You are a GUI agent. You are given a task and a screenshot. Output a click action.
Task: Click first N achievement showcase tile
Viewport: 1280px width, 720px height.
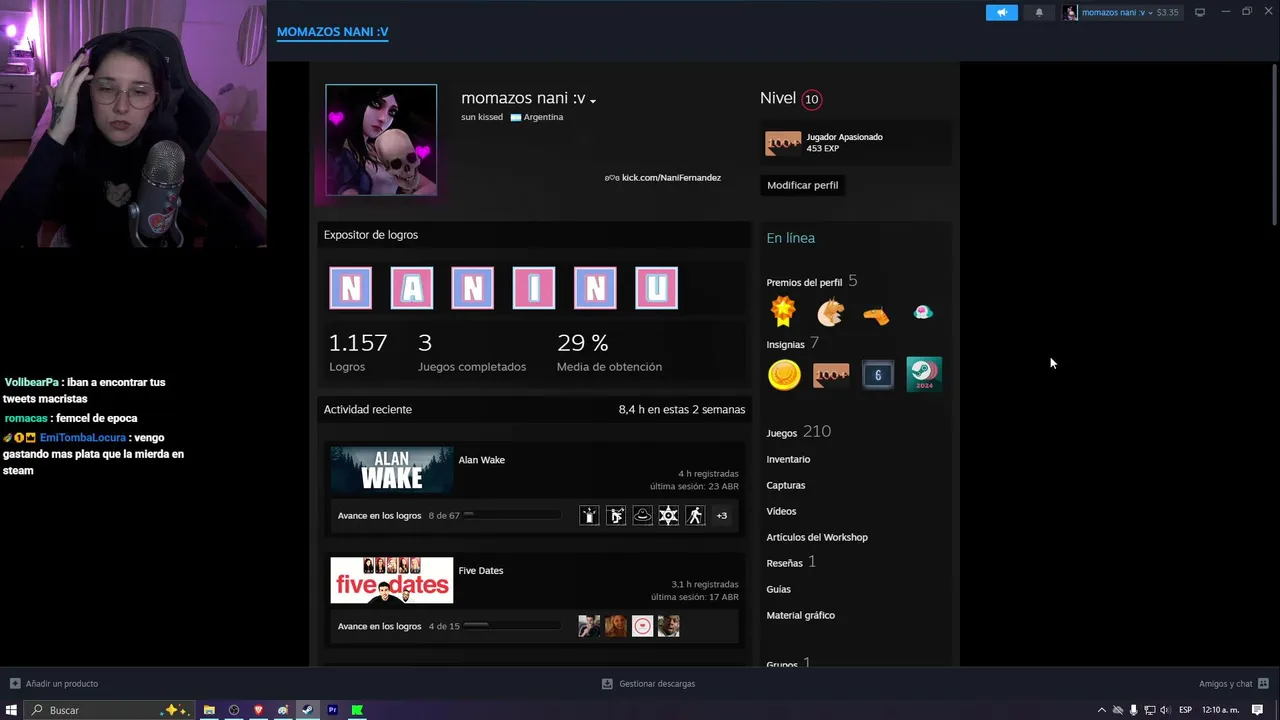tap(351, 288)
